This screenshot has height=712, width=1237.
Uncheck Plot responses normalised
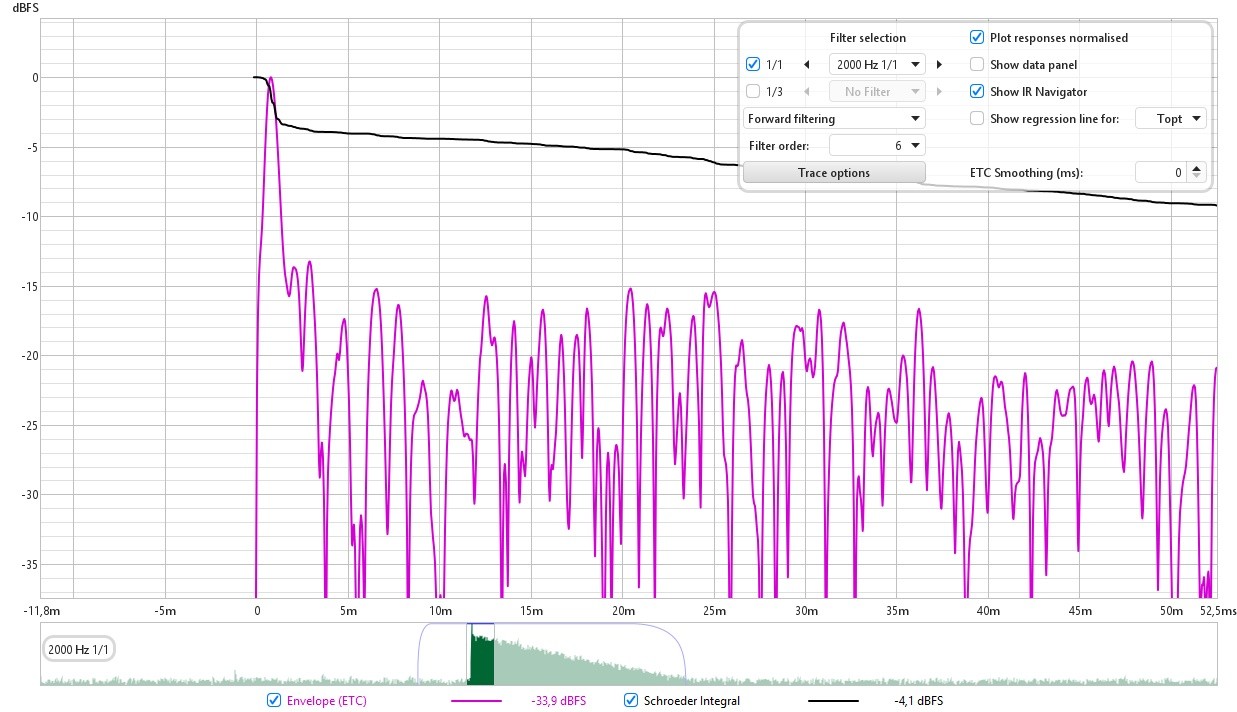977,38
